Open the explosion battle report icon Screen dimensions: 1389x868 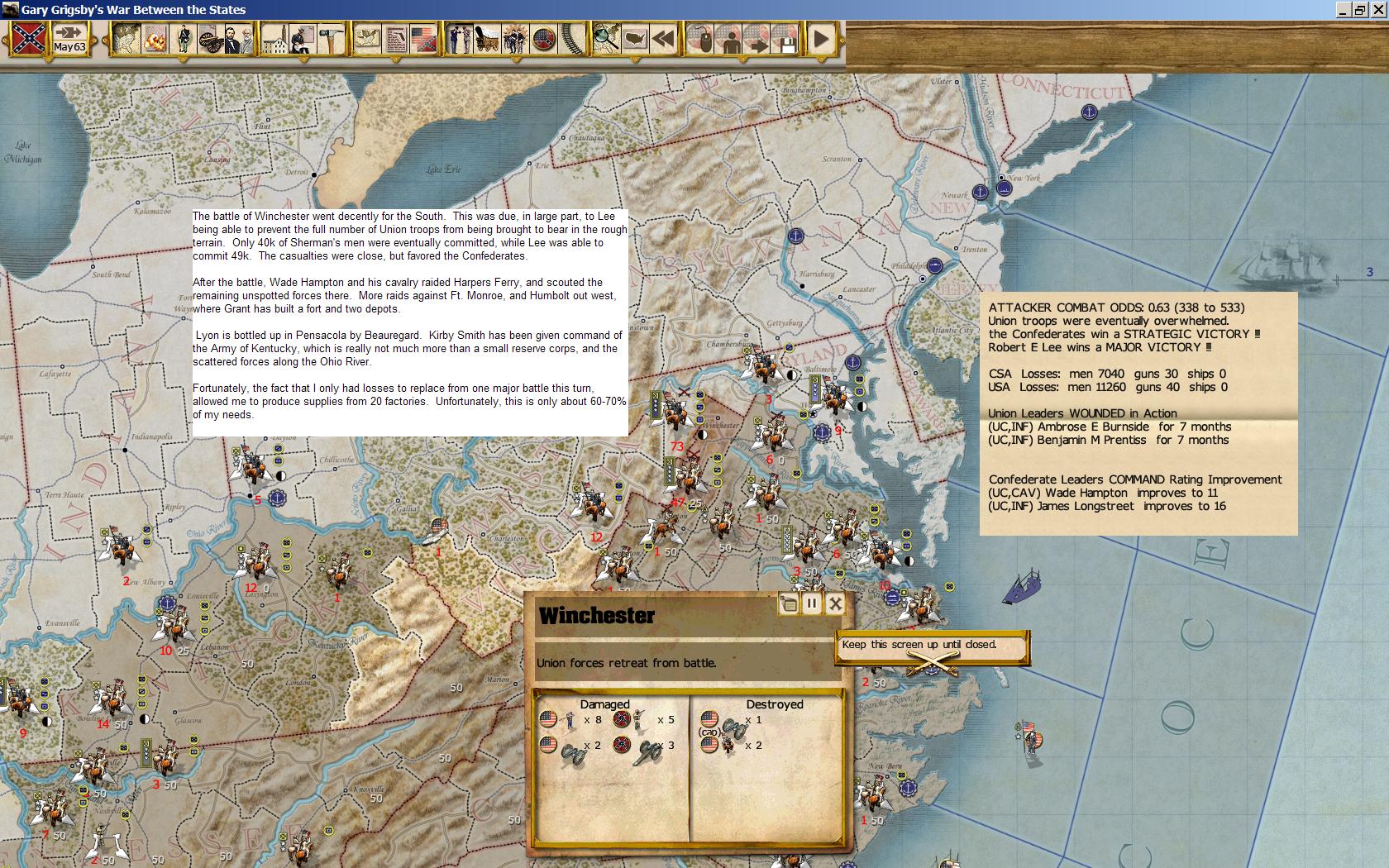(155, 38)
